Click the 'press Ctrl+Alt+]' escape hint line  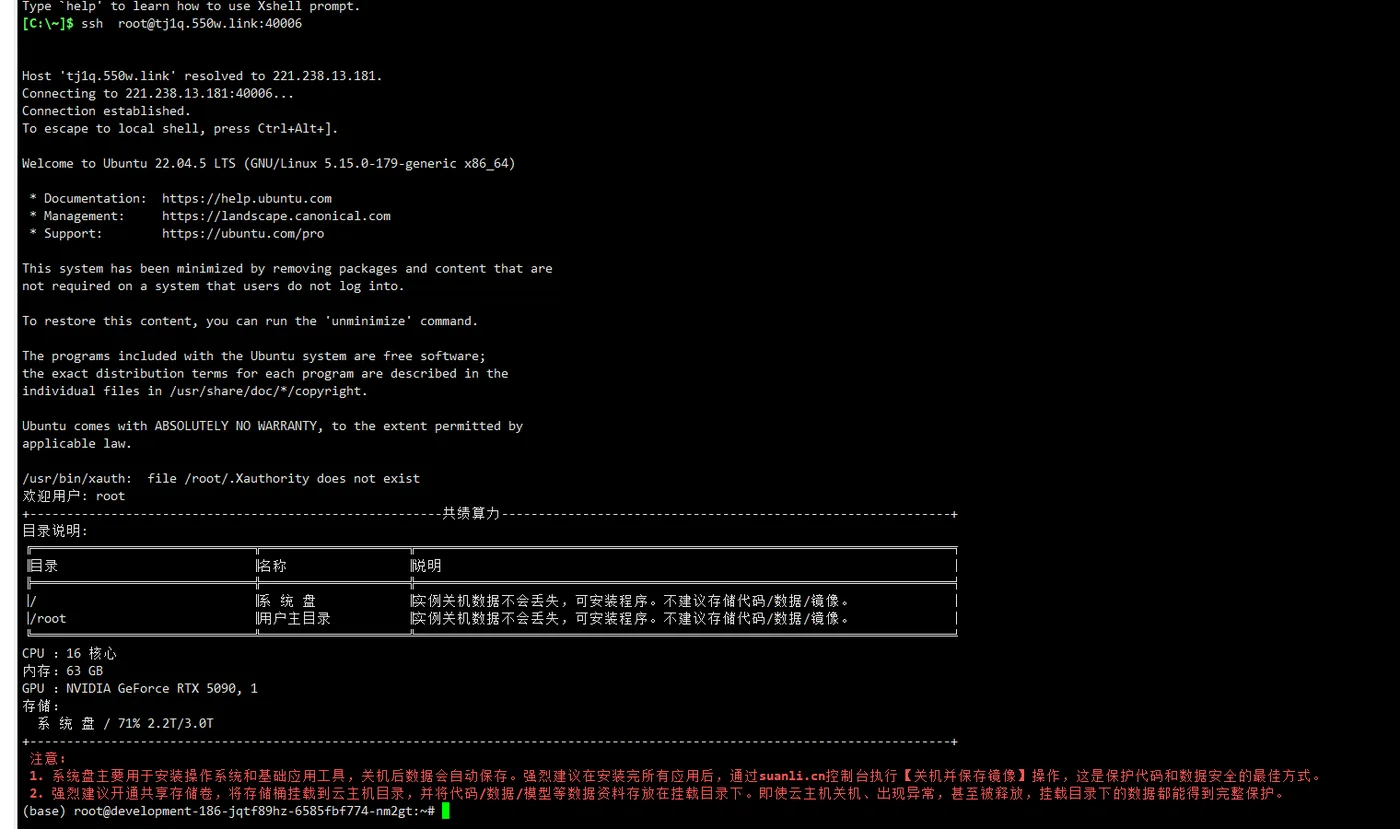pos(180,128)
